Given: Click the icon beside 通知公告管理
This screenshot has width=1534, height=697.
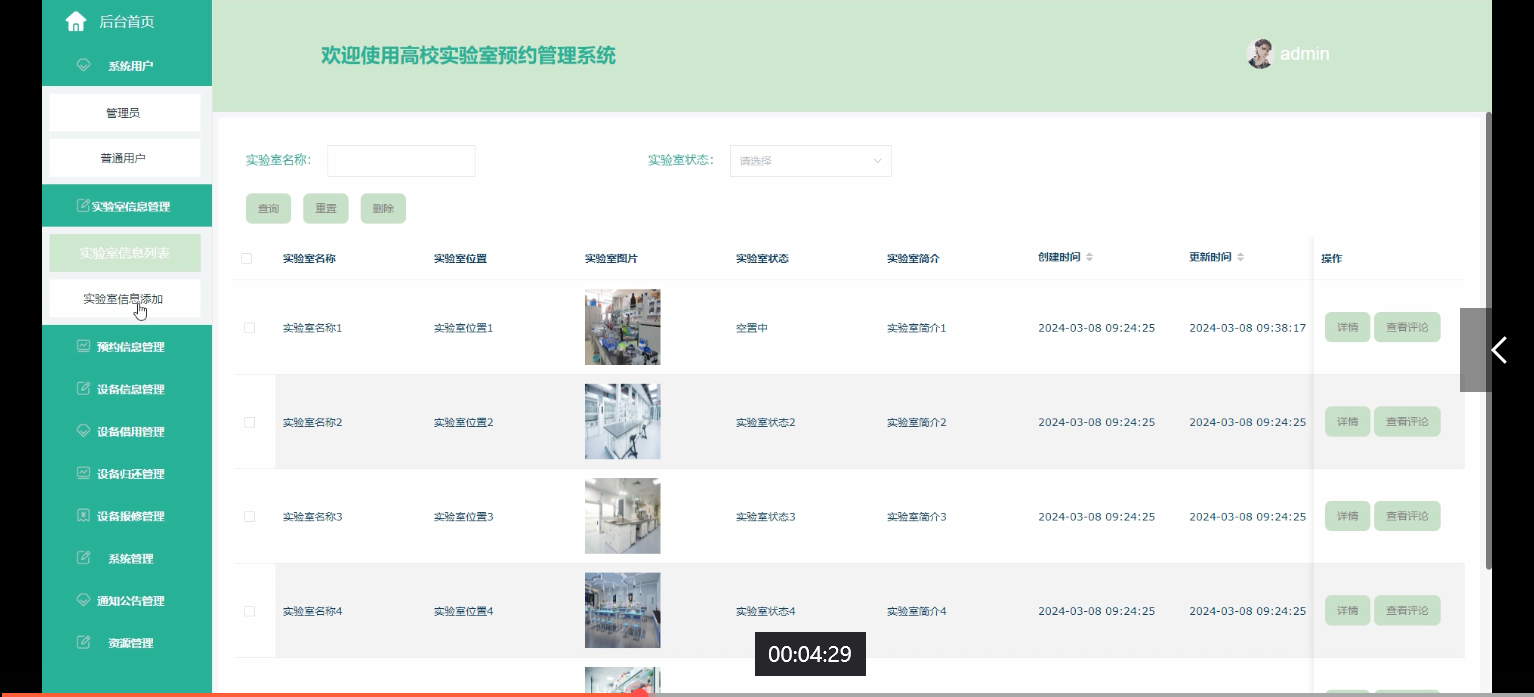Looking at the screenshot, I should pyautogui.click(x=84, y=600).
